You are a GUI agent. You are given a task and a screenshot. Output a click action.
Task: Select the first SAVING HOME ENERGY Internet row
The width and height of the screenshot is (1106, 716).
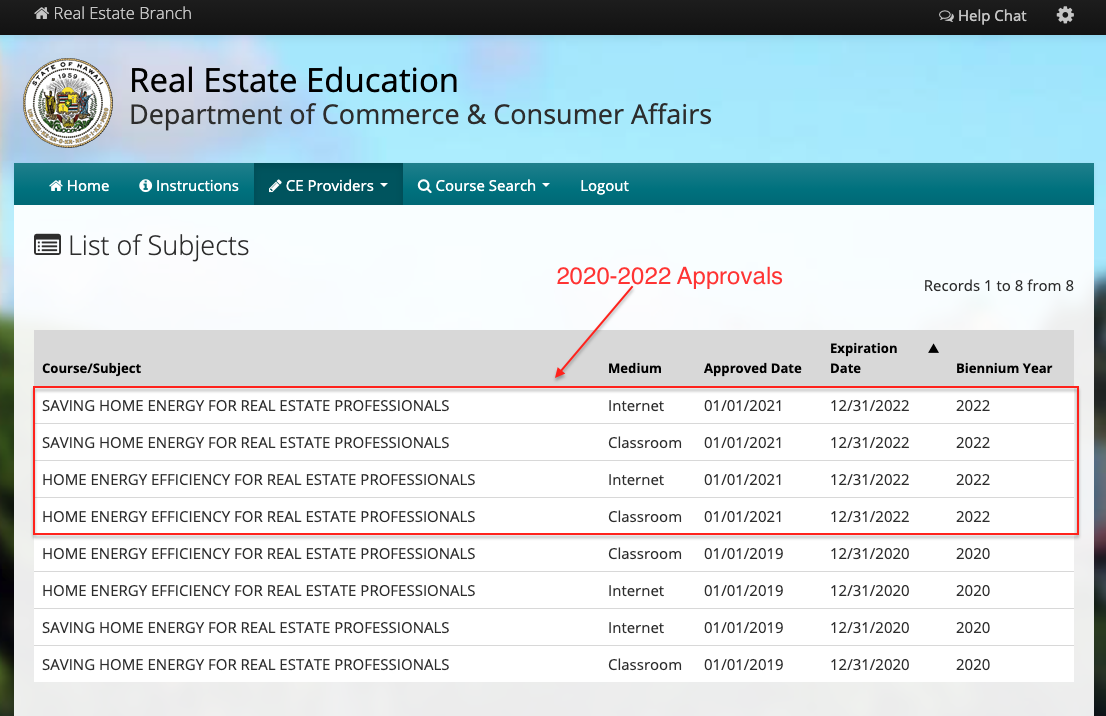click(400, 405)
